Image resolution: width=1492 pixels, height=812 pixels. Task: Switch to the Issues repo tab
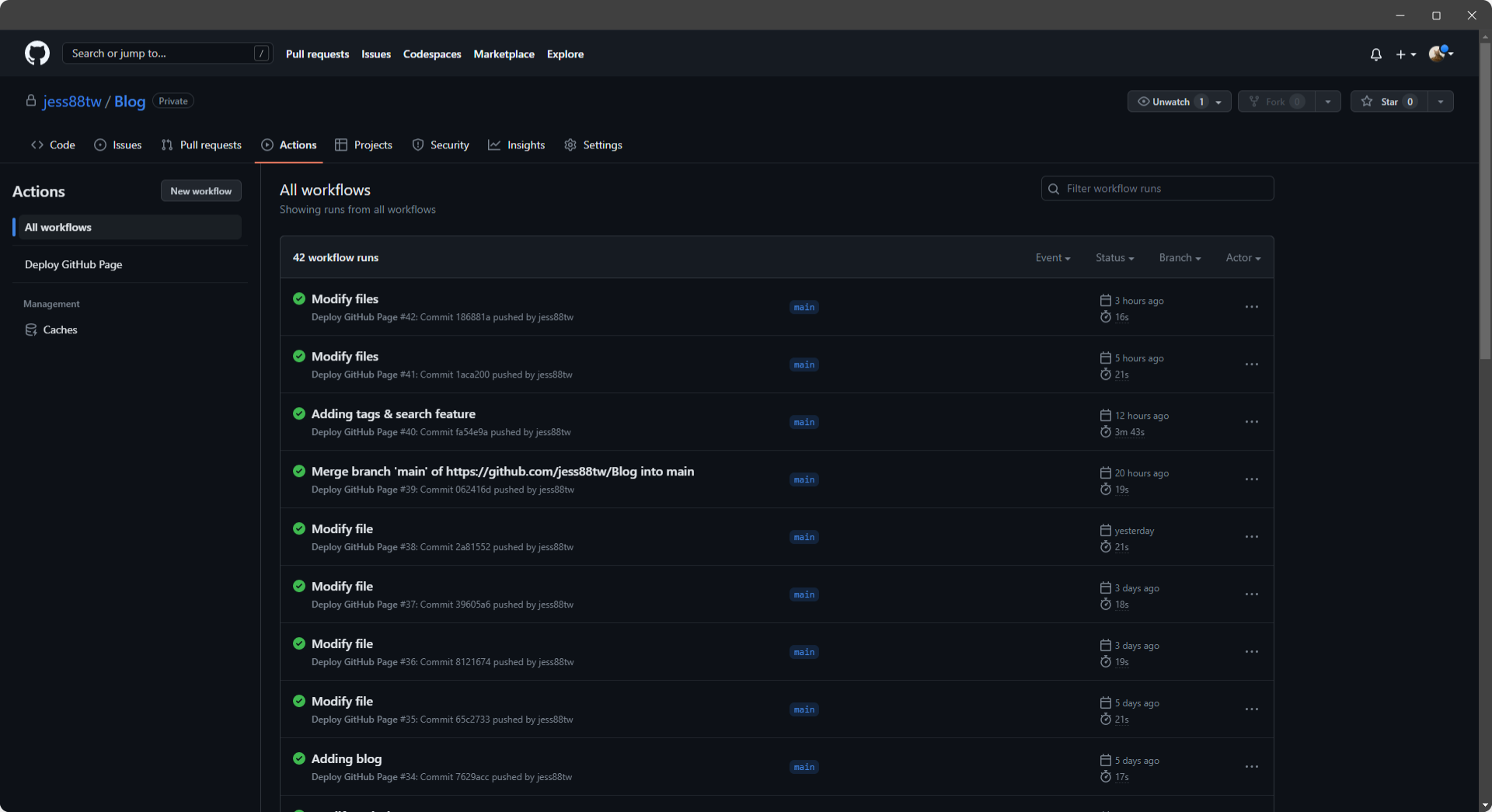click(118, 145)
